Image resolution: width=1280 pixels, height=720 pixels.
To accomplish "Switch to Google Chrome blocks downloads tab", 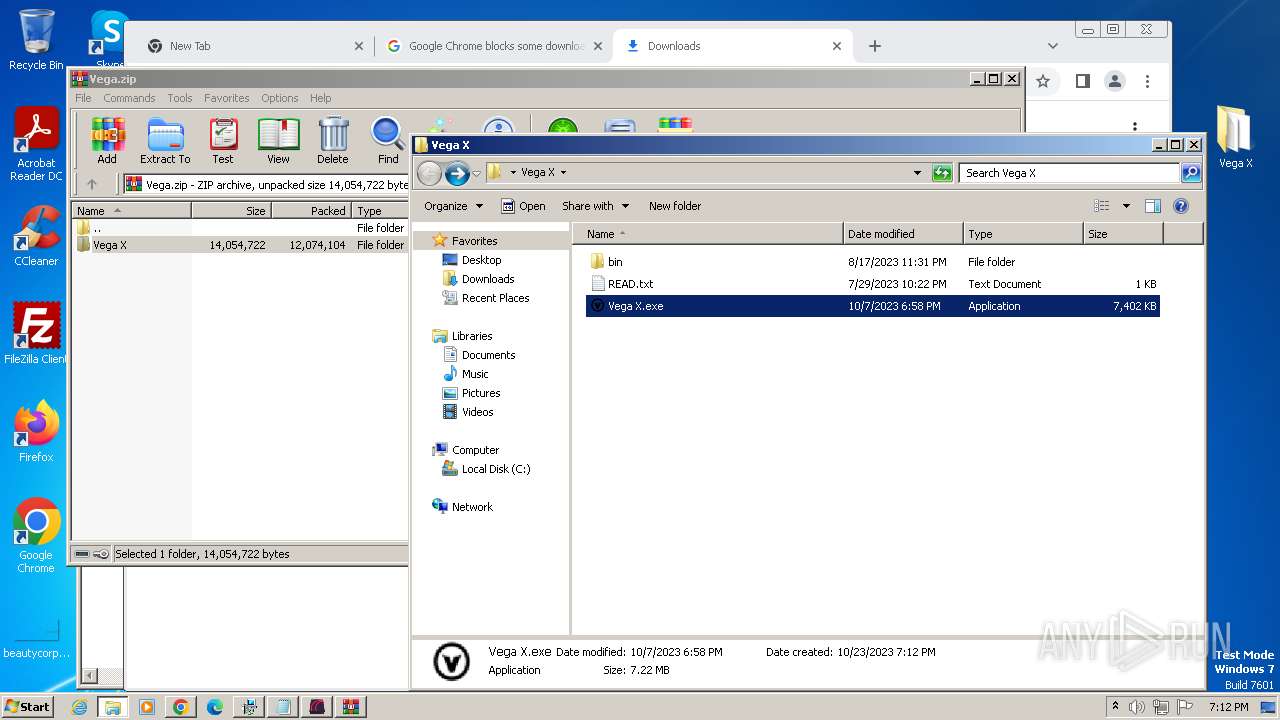I will tap(495, 46).
